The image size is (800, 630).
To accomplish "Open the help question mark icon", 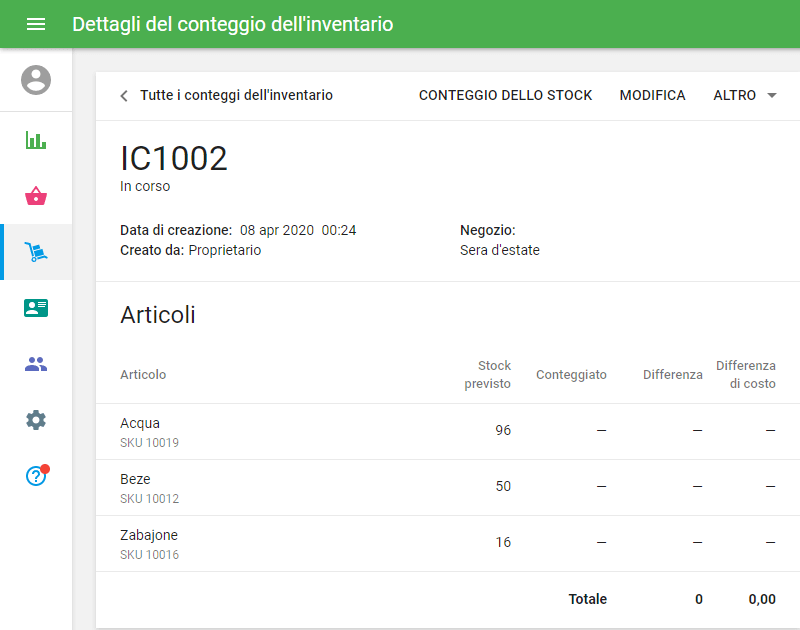I will coord(36,476).
